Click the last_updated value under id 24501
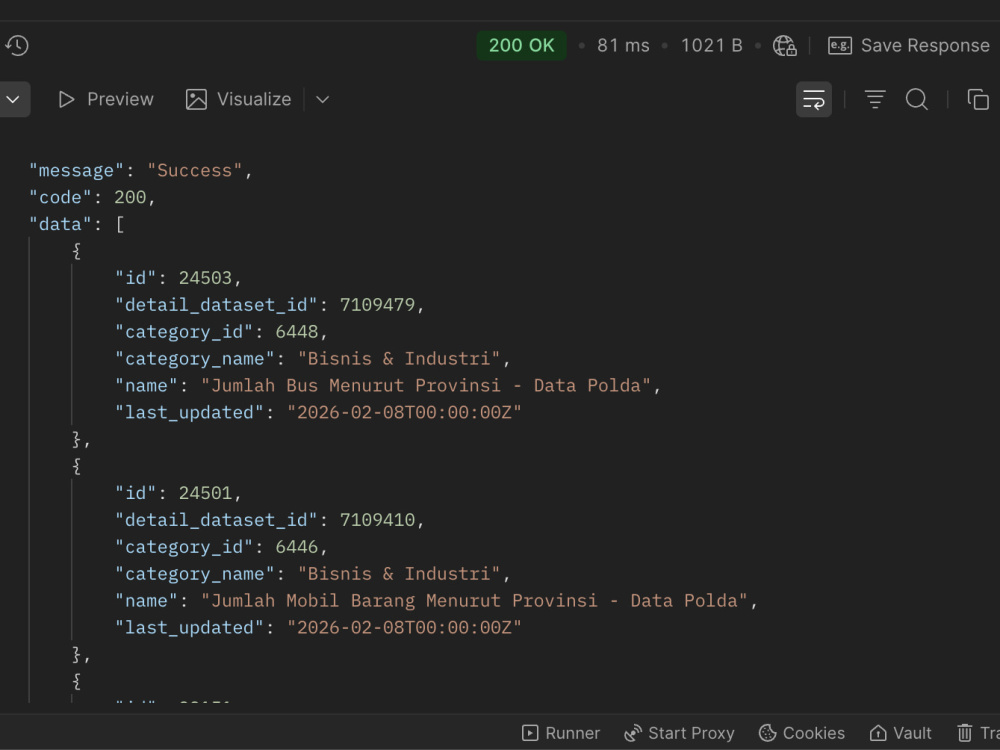 [x=404, y=627]
